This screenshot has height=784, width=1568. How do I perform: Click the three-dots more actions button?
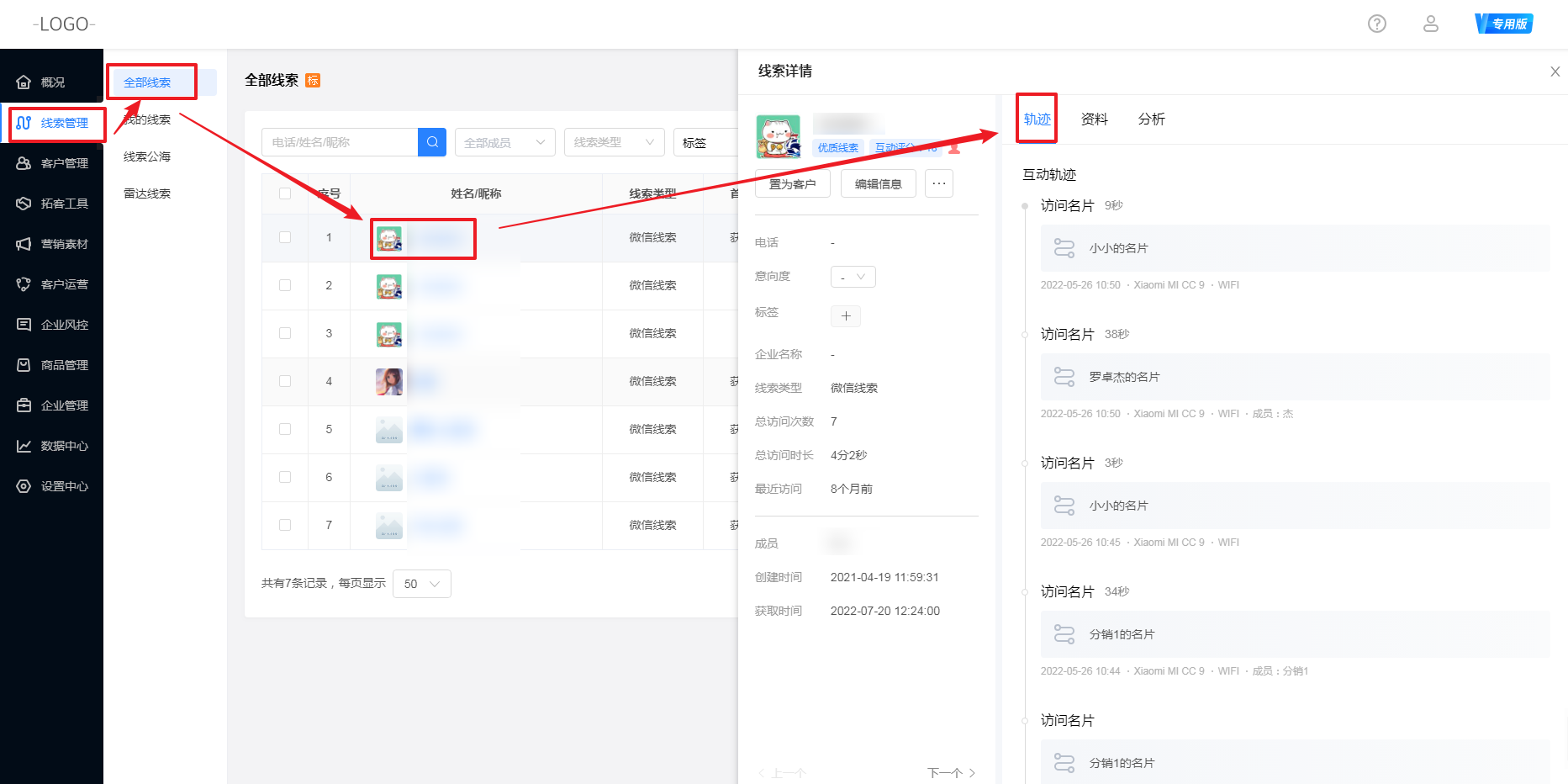coord(938,183)
